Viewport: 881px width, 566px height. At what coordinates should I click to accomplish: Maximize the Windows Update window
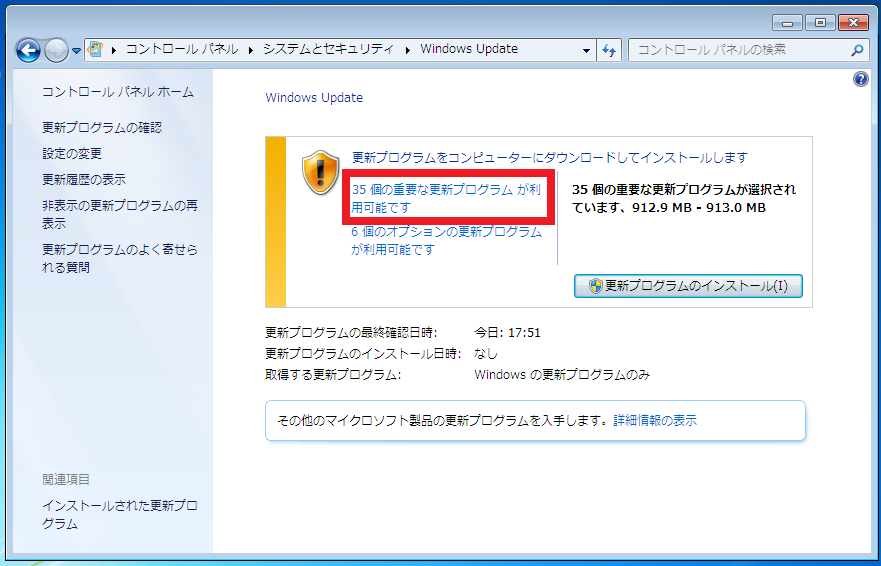pyautogui.click(x=820, y=22)
